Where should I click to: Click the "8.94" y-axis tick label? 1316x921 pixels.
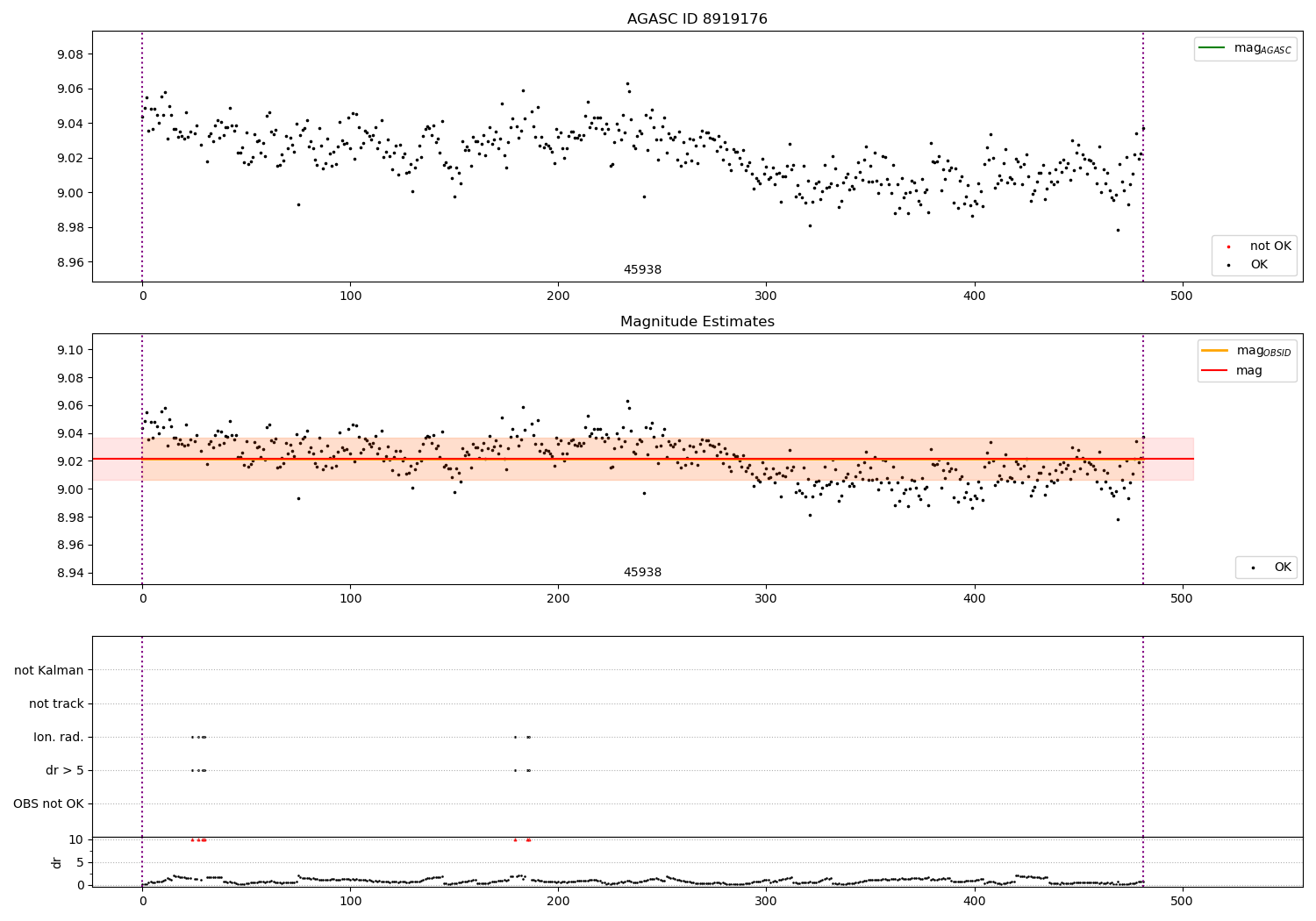[69, 573]
